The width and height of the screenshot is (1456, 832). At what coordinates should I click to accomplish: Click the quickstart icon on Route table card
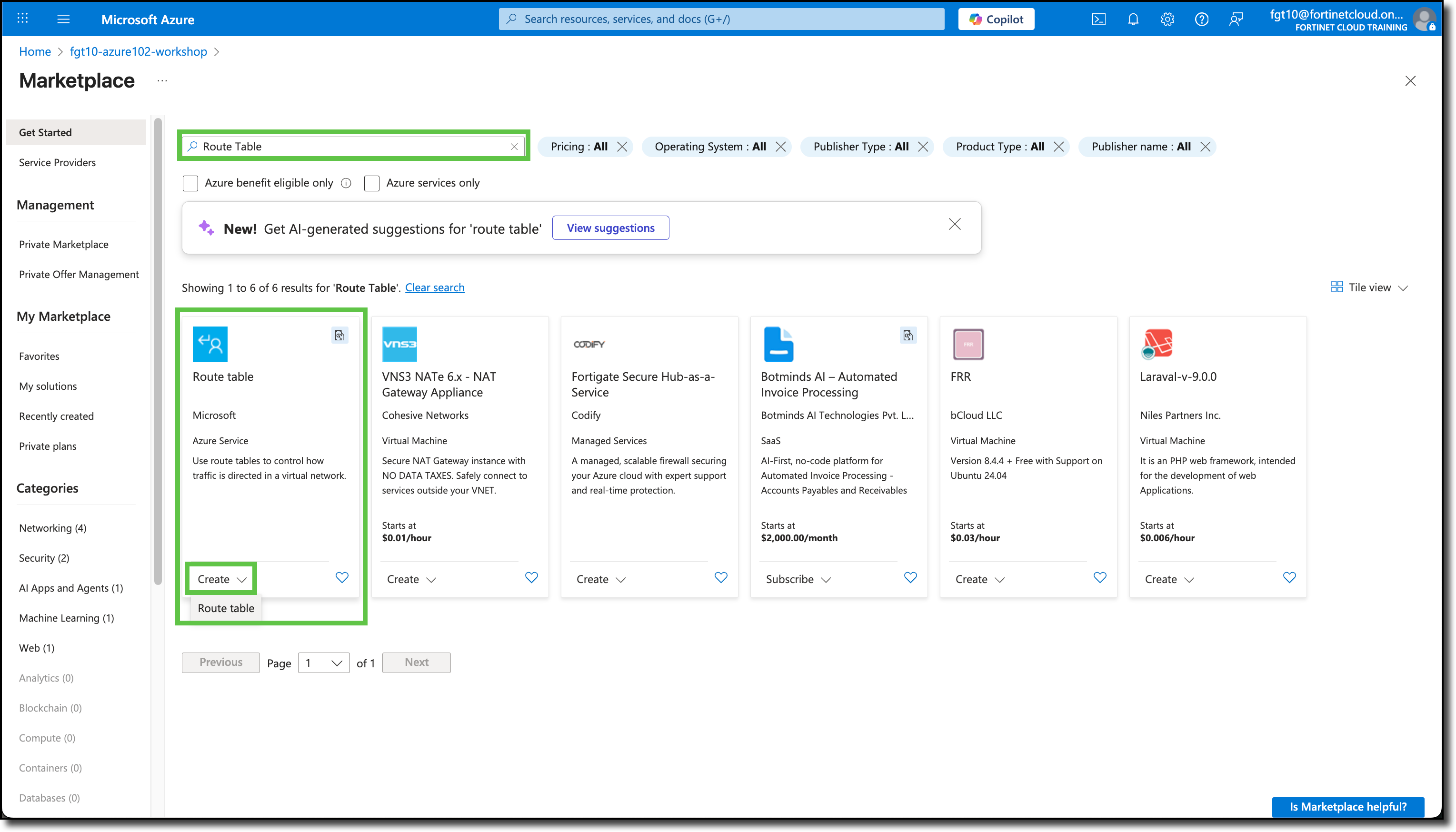click(x=339, y=336)
